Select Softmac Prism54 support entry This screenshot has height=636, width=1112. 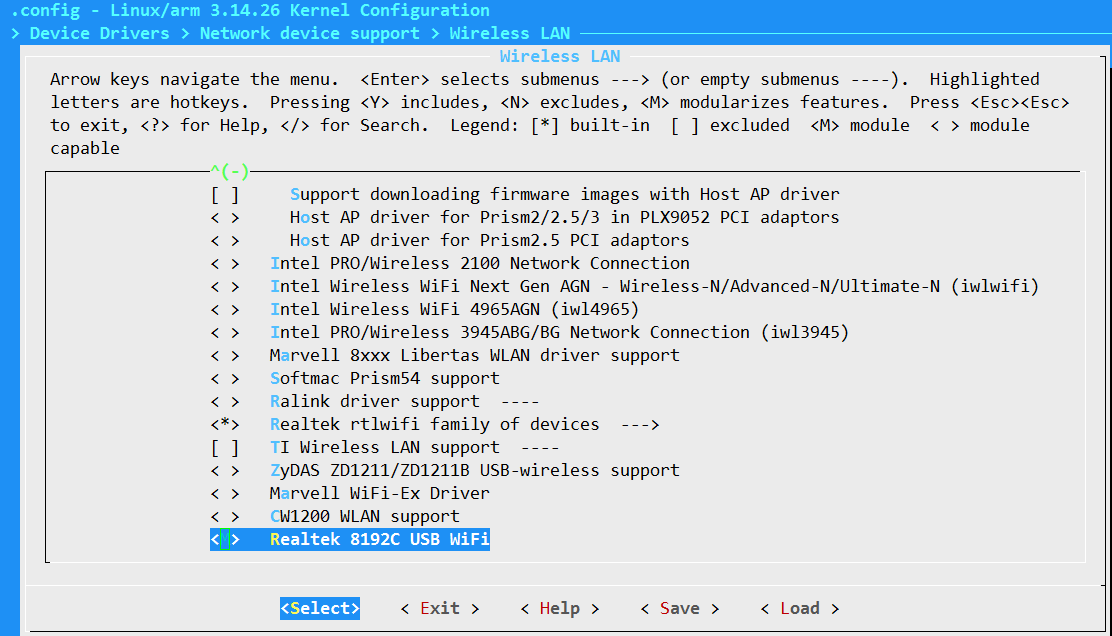coord(385,378)
